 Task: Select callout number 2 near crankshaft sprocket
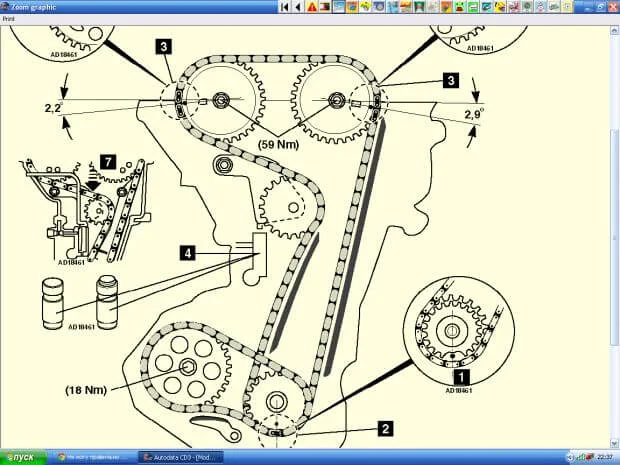click(x=384, y=427)
